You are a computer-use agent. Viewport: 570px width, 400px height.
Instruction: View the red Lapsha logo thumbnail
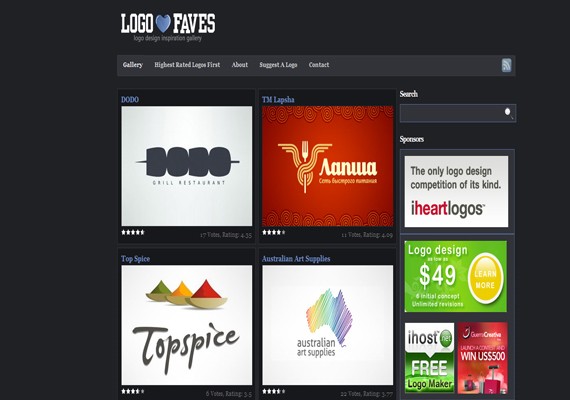[x=328, y=166]
